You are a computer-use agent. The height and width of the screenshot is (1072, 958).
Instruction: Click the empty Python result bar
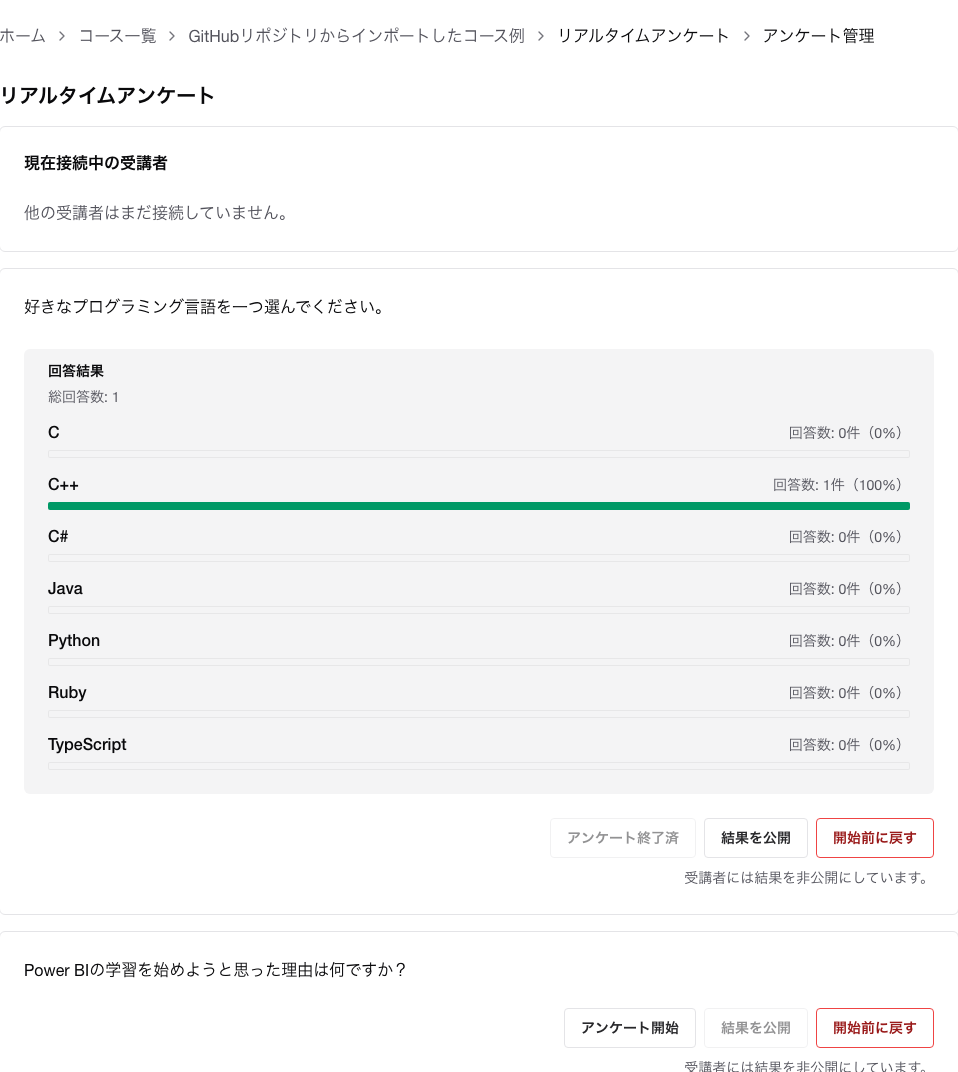click(478, 662)
